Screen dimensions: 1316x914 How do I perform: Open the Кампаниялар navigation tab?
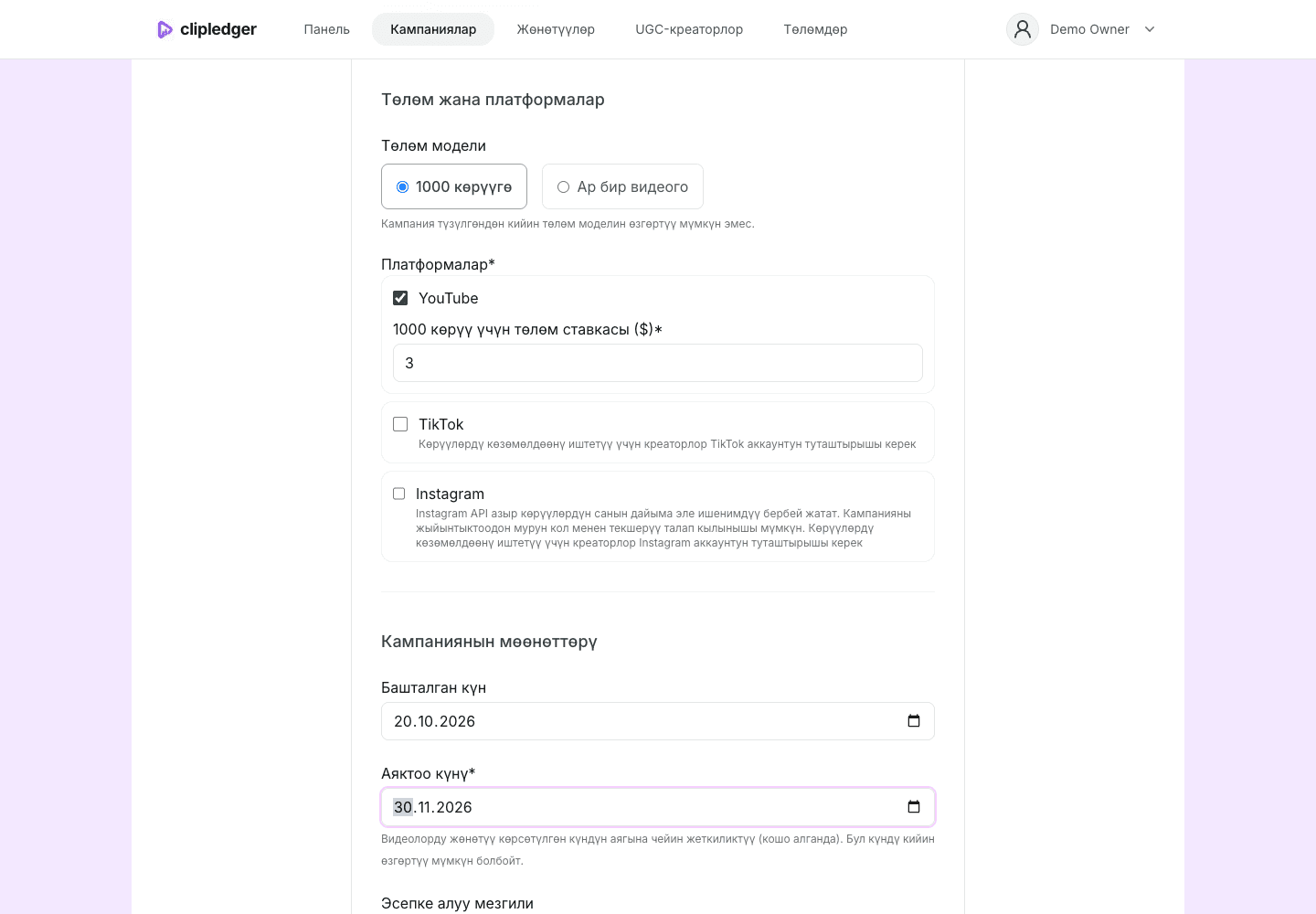(433, 29)
